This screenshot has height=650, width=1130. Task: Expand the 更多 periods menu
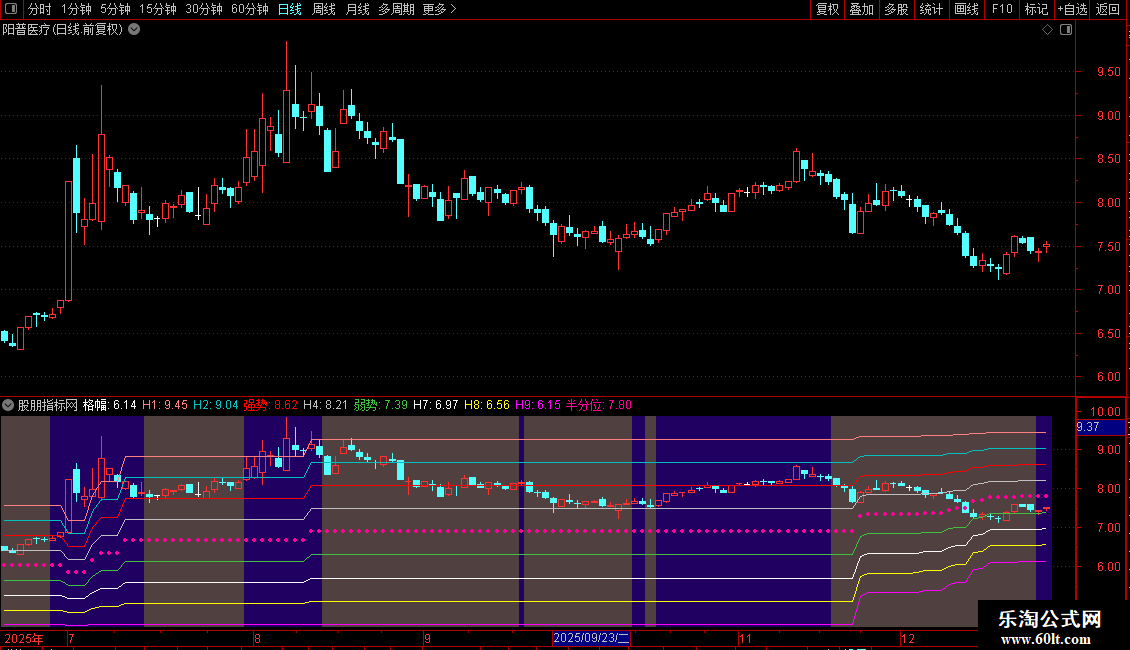click(x=439, y=9)
